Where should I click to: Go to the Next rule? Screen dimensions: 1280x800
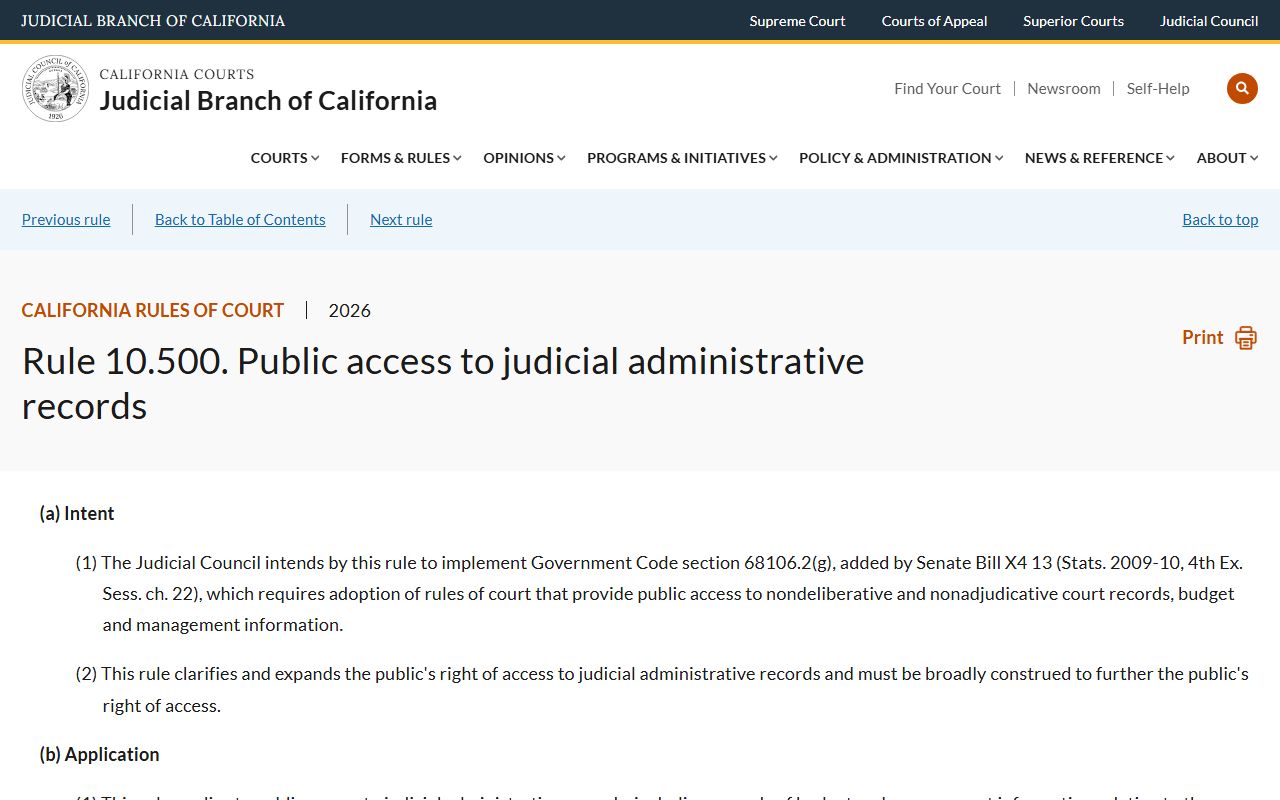(x=401, y=219)
